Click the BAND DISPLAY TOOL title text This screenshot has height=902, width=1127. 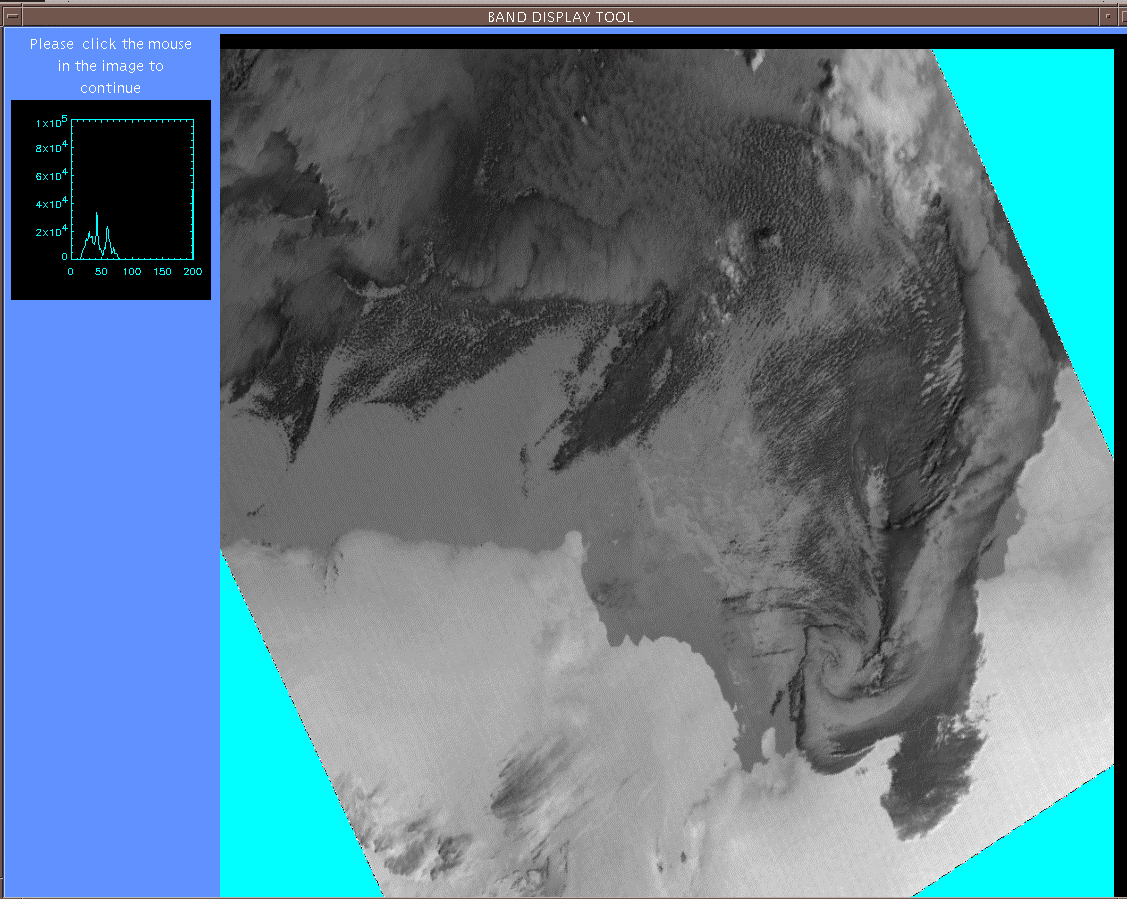coord(560,16)
